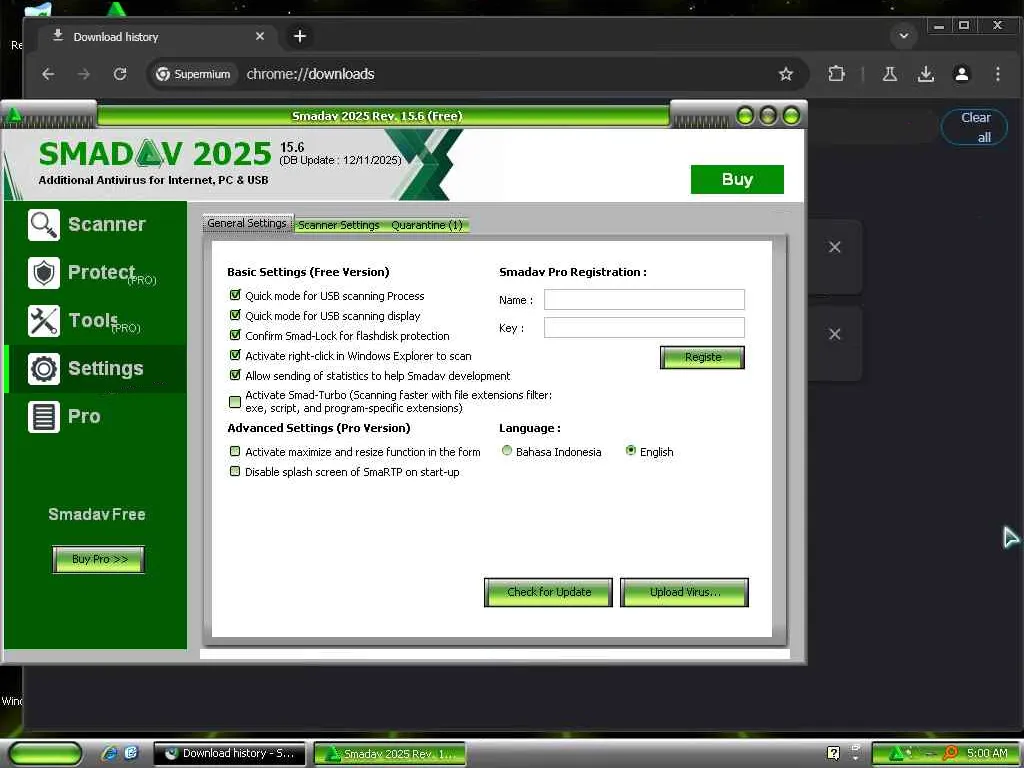Open Quarantine (1) tab

pyautogui.click(x=427, y=225)
